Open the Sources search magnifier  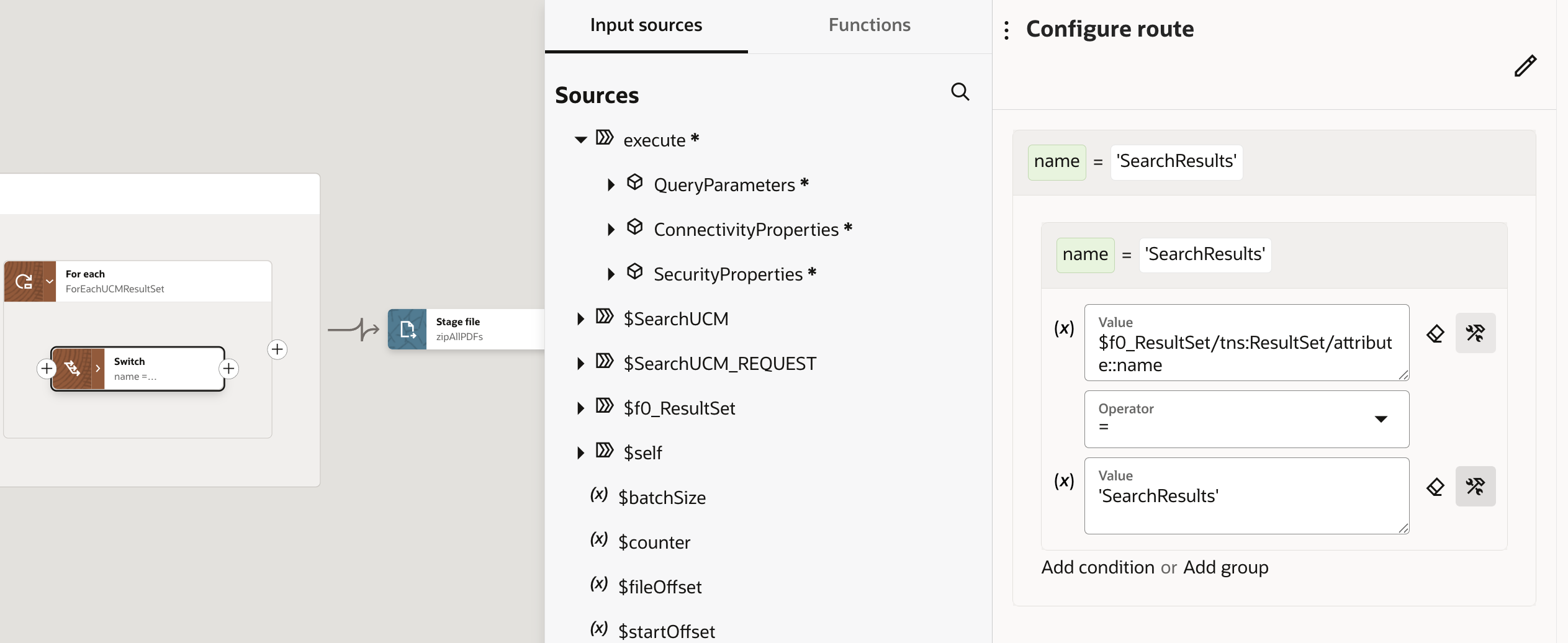point(959,91)
